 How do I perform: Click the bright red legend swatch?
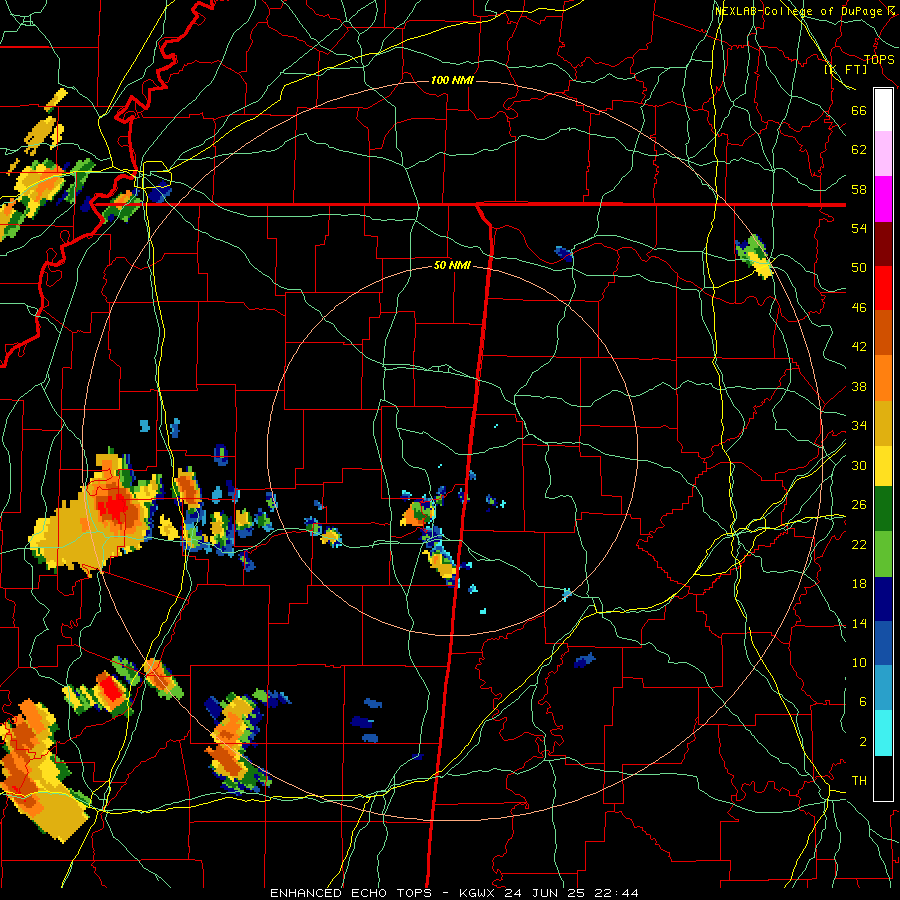(x=883, y=288)
